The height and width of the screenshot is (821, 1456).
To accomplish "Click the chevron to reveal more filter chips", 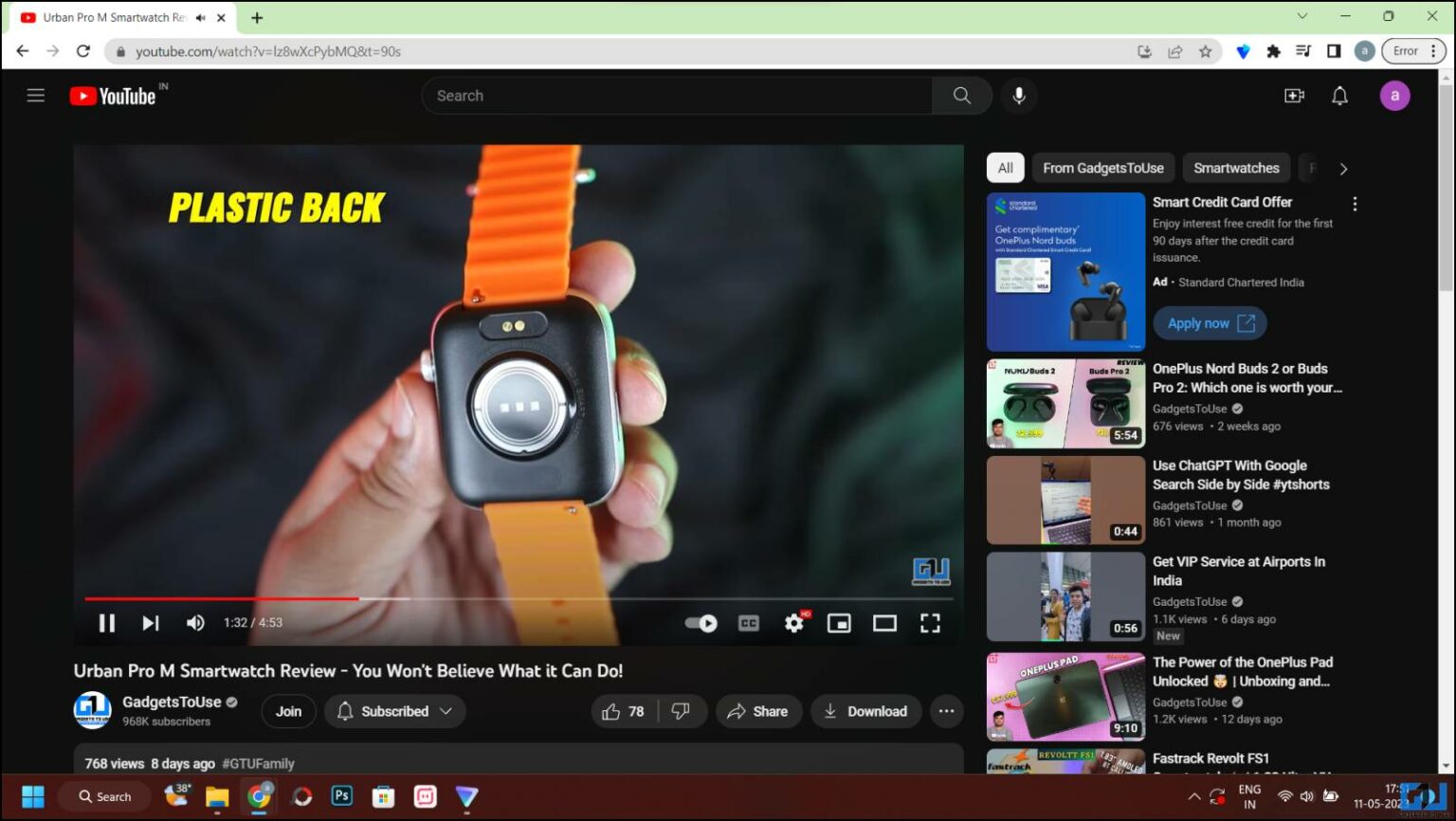I will 1343,168.
